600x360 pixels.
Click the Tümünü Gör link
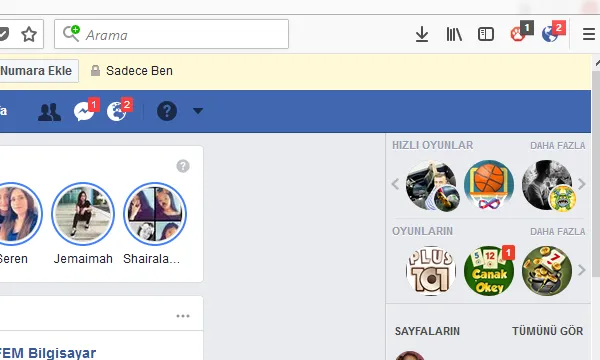pyautogui.click(x=548, y=331)
